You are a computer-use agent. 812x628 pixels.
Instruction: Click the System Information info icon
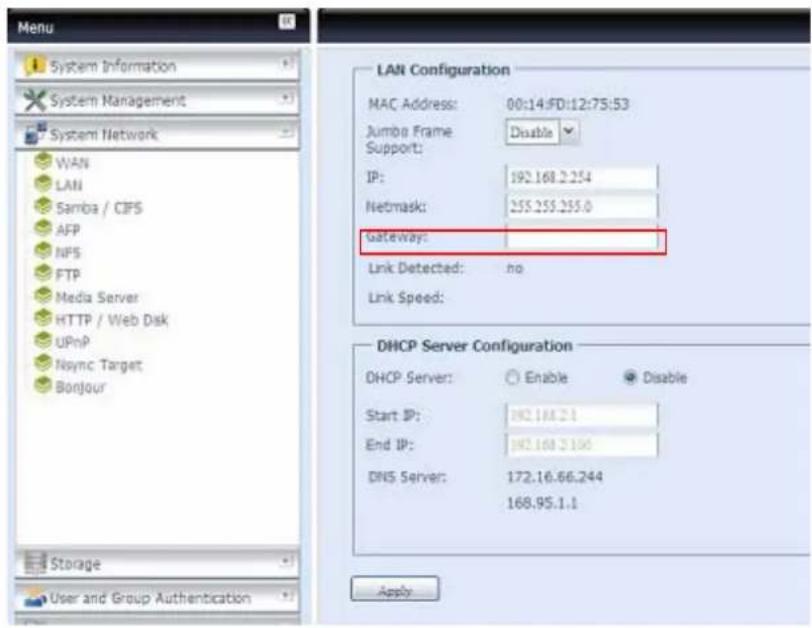tap(35, 65)
